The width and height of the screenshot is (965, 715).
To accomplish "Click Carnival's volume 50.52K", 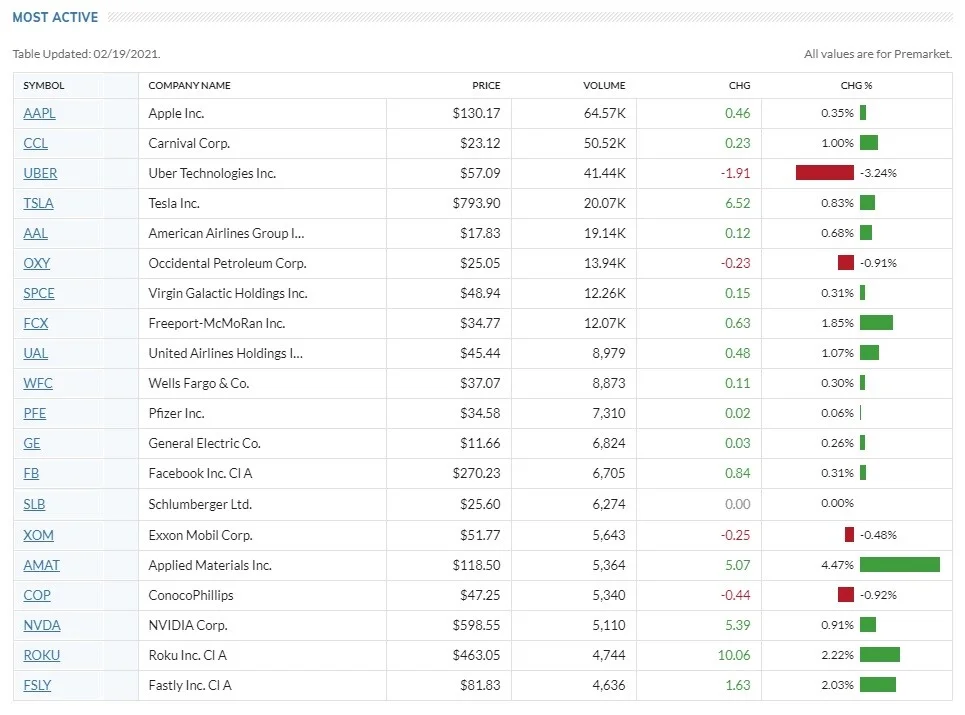I will point(604,143).
